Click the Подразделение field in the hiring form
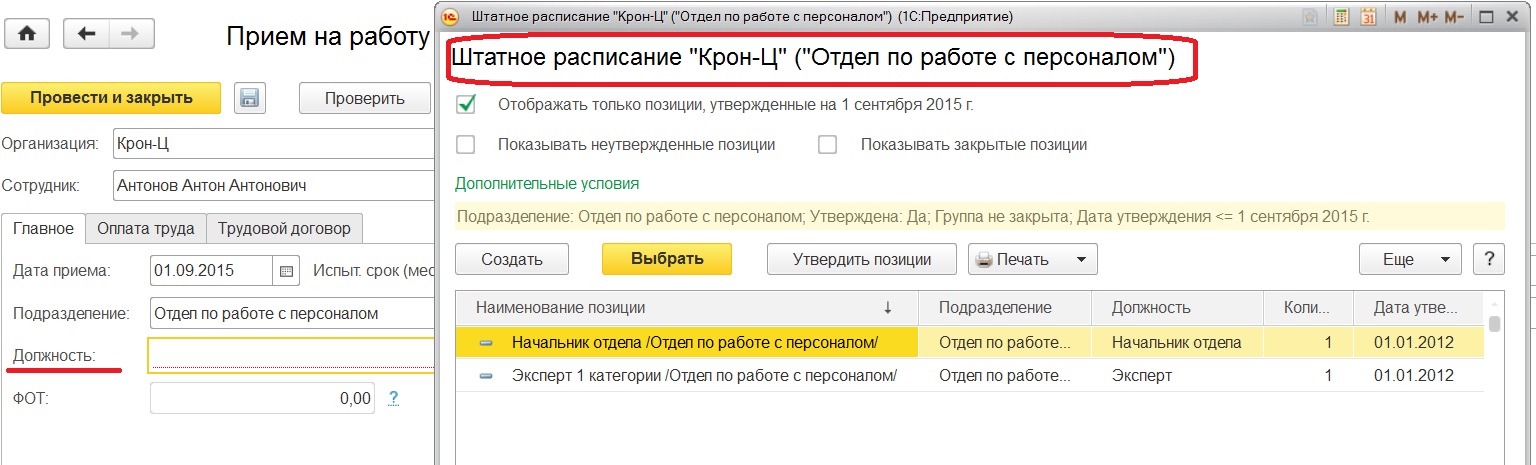The height and width of the screenshot is (465, 1536). click(293, 313)
